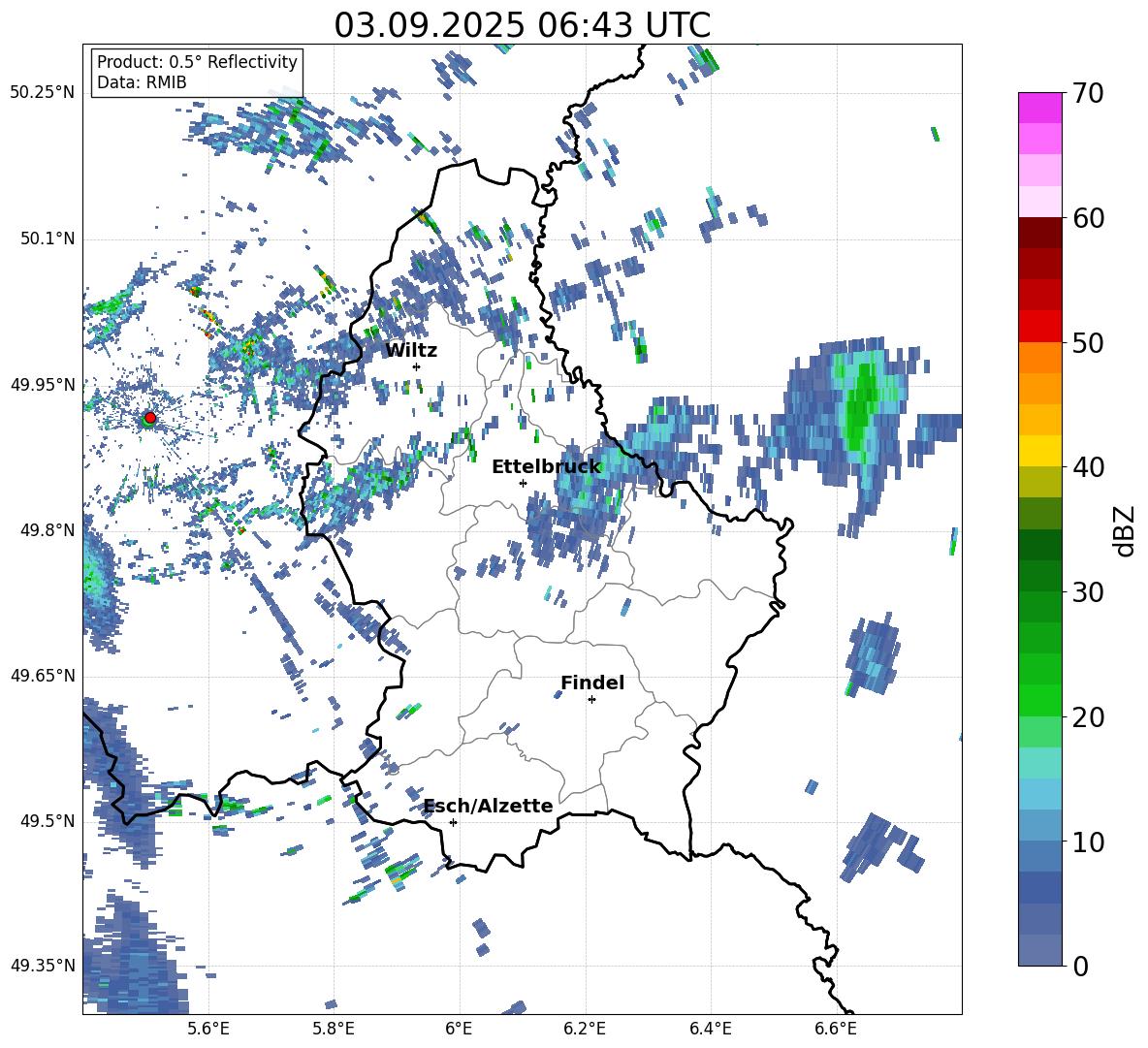Click the Wiltz cross marker

(x=417, y=366)
